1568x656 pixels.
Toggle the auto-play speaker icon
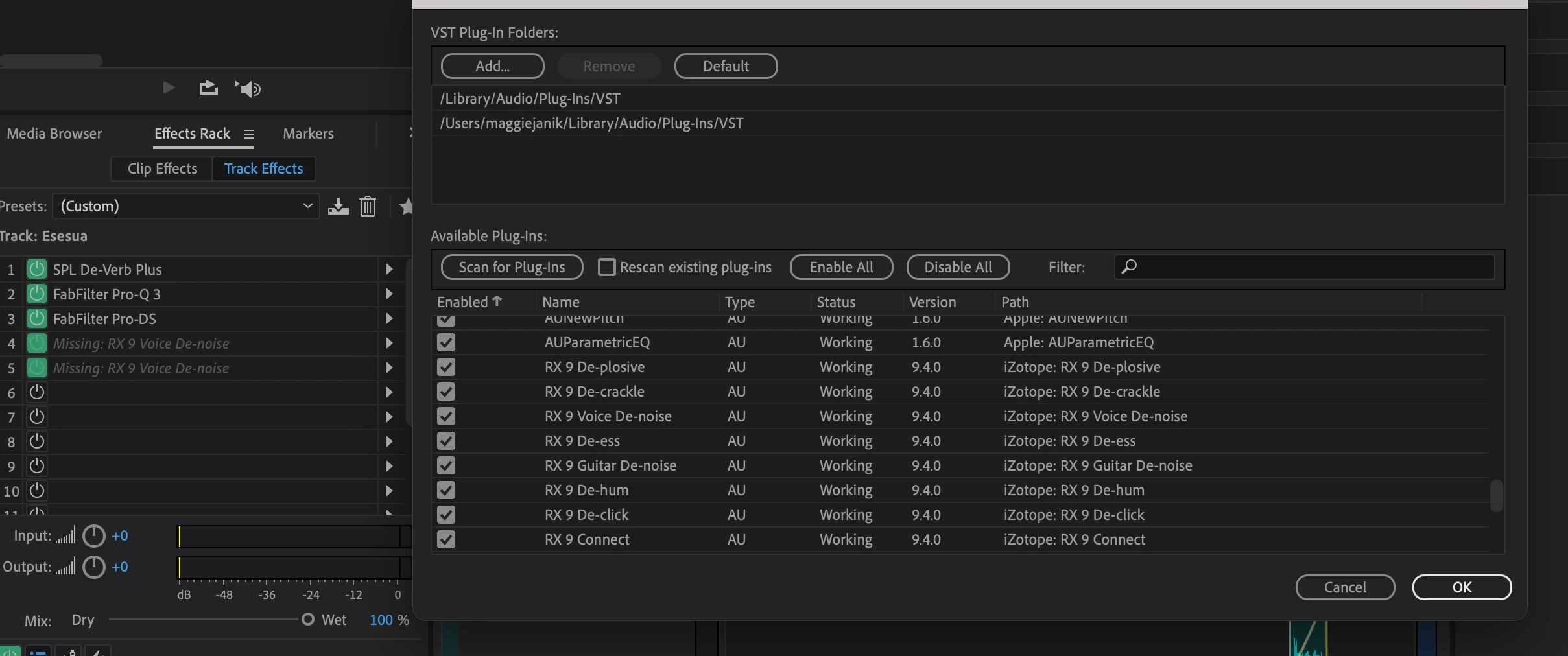[248, 88]
